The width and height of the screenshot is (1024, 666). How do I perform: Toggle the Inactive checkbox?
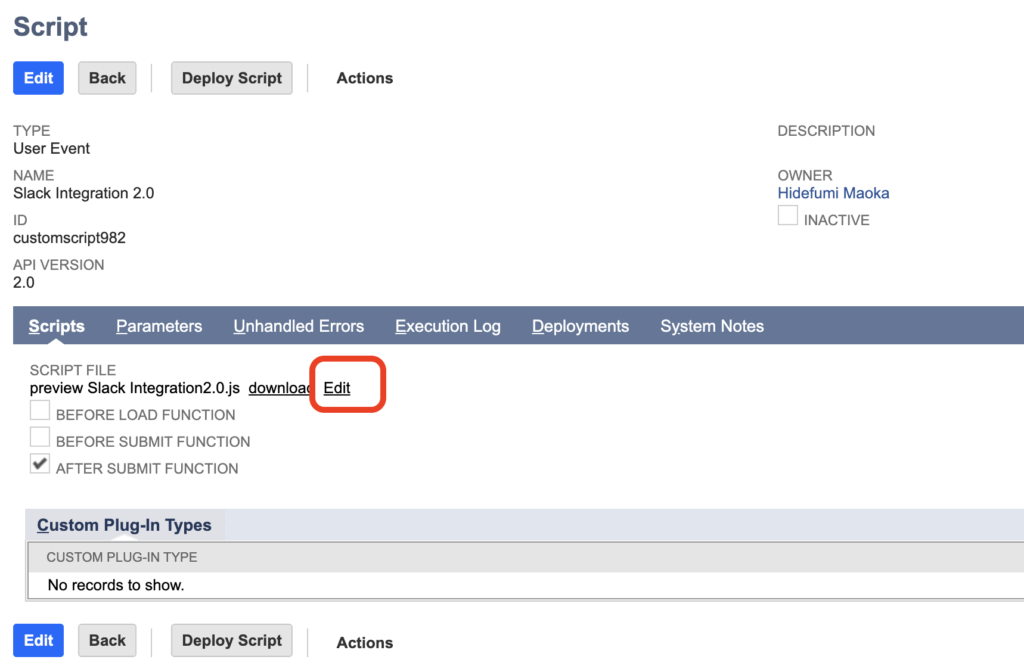click(788, 215)
